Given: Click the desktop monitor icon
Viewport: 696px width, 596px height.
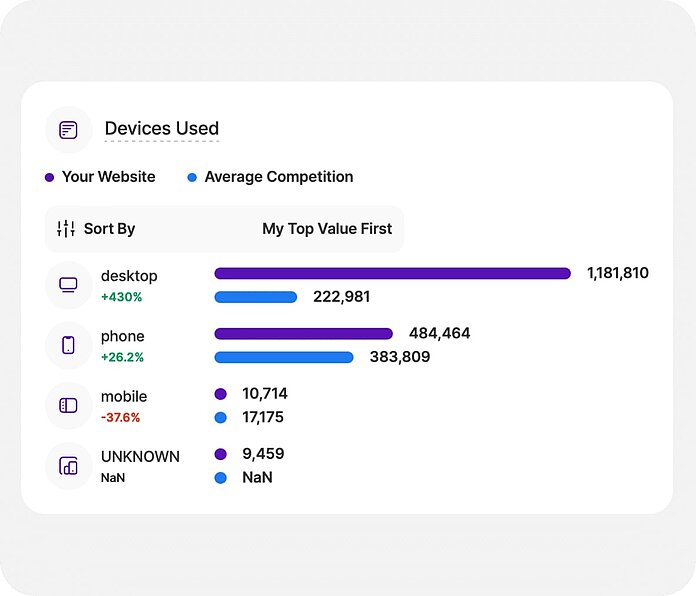Looking at the screenshot, I should (x=68, y=285).
